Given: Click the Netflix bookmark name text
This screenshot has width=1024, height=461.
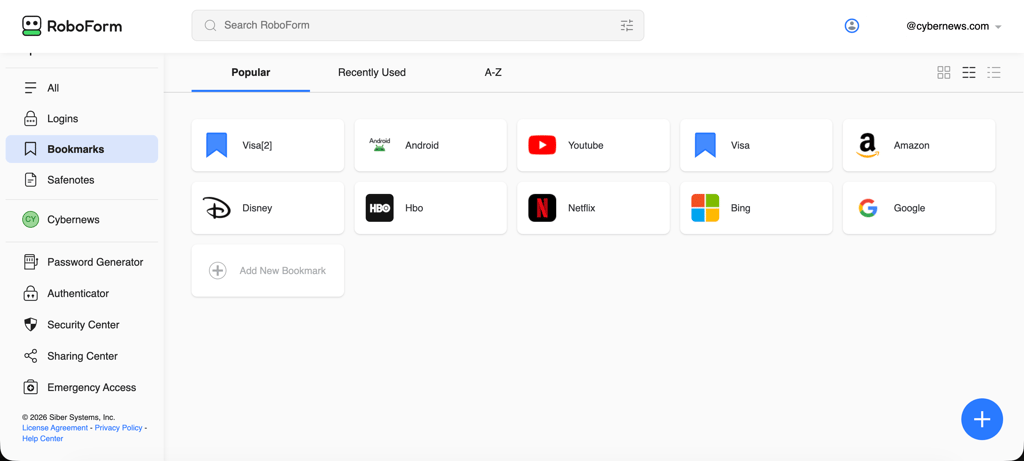Looking at the screenshot, I should coord(582,208).
